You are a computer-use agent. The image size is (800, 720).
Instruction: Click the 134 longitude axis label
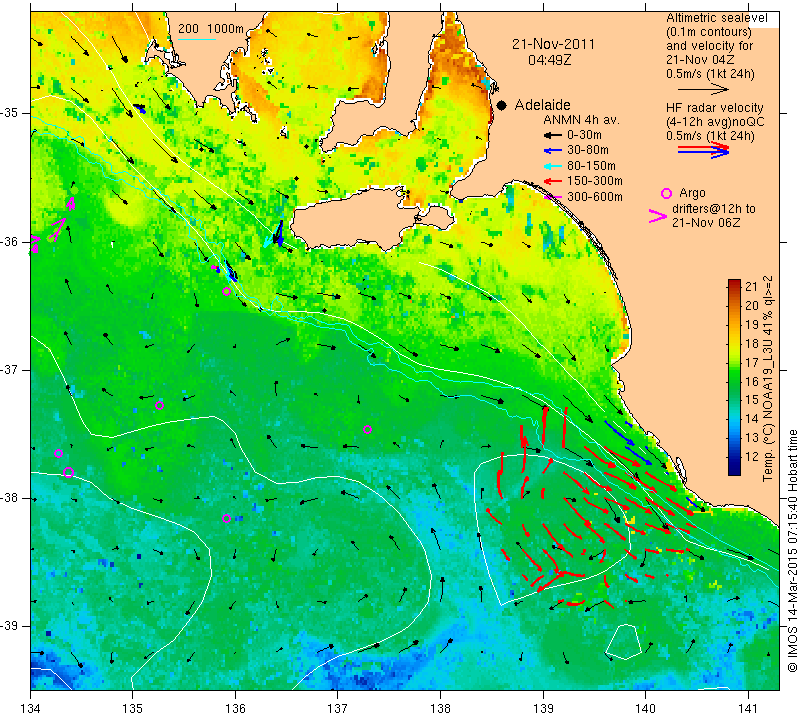pos(31,709)
